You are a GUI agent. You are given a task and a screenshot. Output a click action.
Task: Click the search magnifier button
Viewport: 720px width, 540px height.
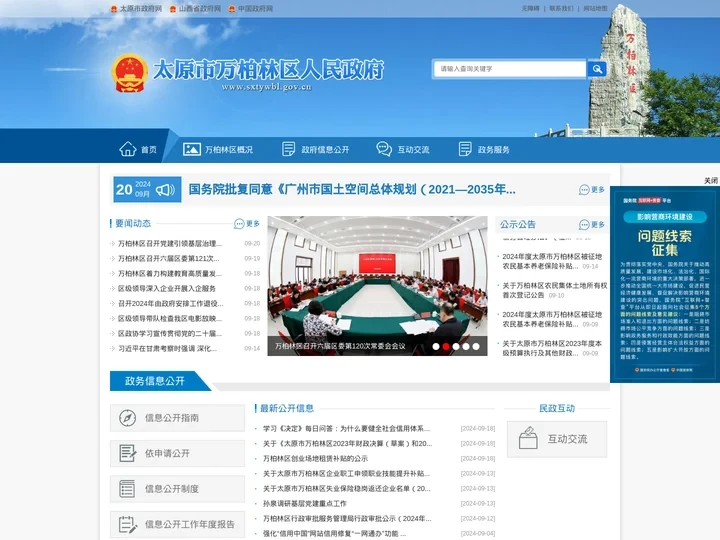tap(597, 69)
